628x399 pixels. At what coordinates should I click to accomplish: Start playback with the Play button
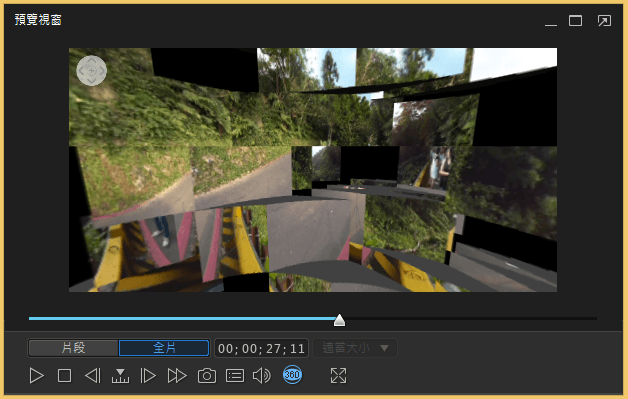(x=36, y=376)
